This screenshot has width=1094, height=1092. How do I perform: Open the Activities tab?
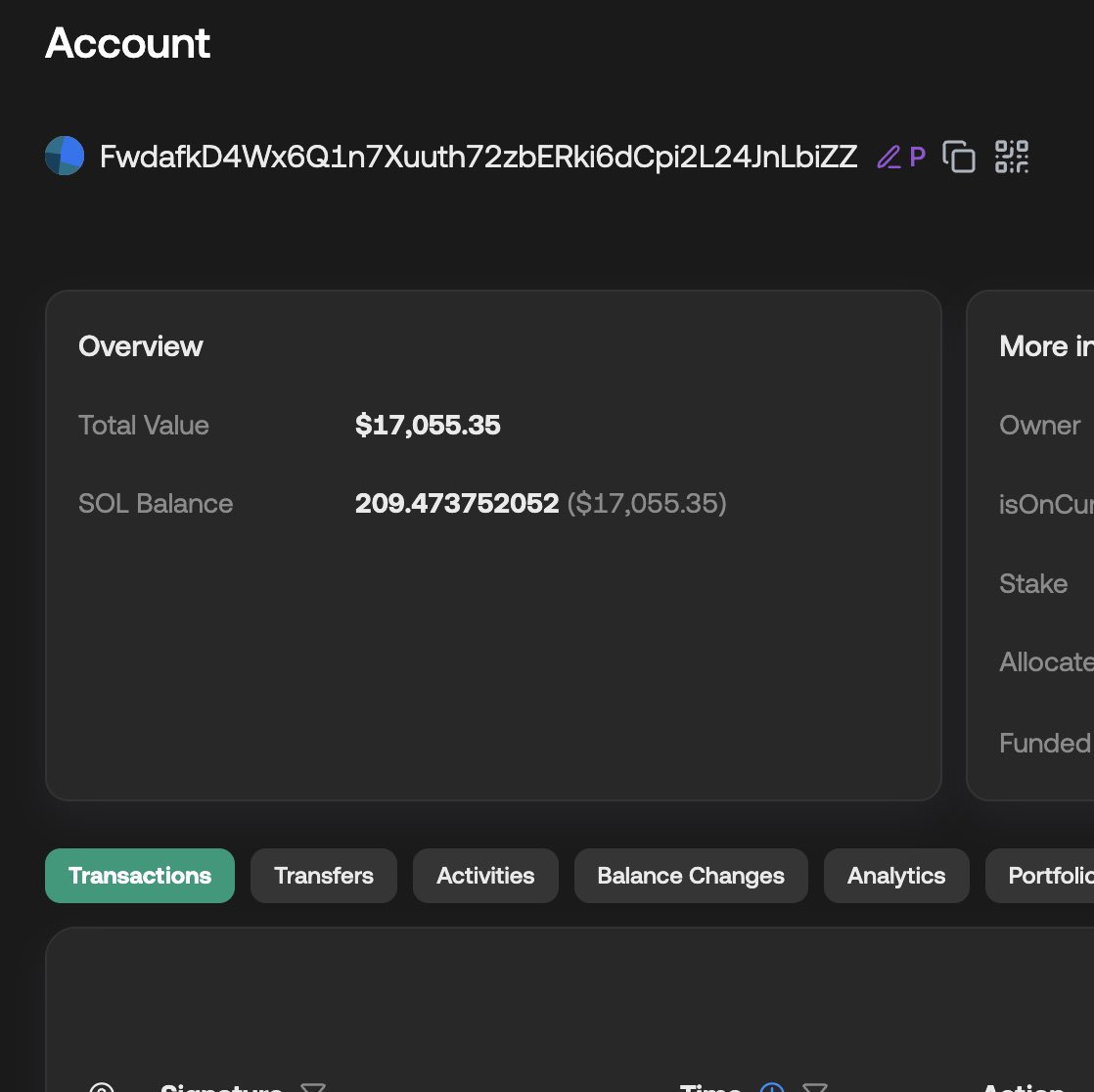[x=485, y=876]
